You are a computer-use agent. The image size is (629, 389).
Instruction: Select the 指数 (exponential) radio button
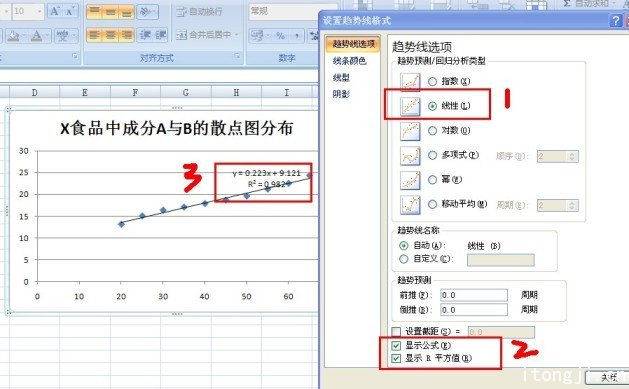click(x=432, y=81)
